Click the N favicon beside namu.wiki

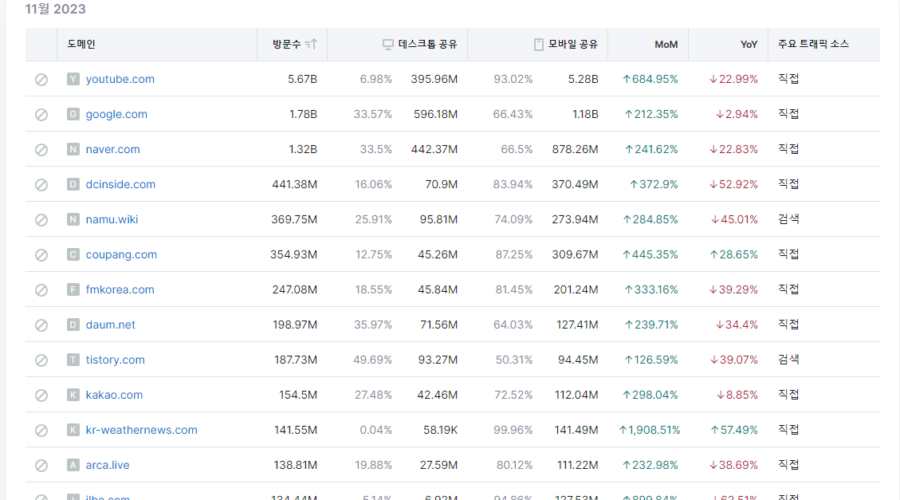tap(73, 219)
